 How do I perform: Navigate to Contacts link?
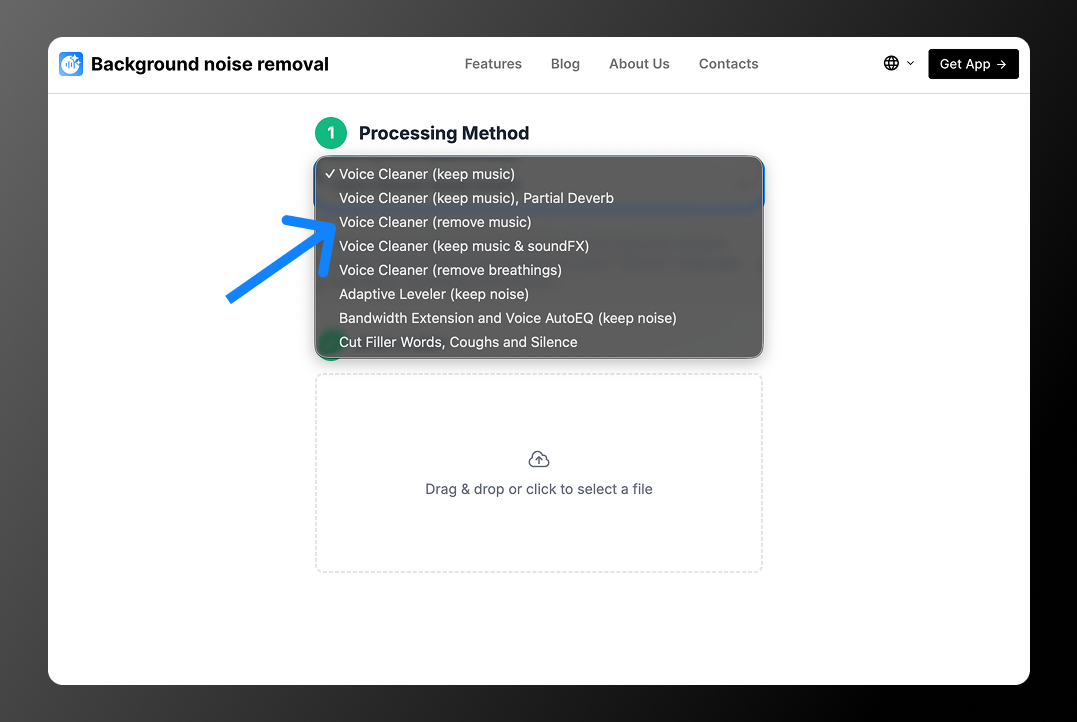(x=728, y=64)
